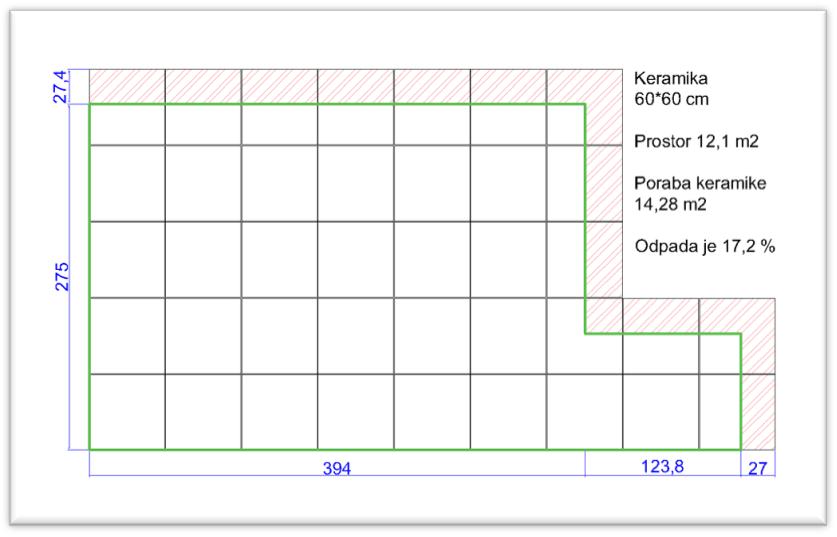Click the top-left corner of the green outline
Screen dimensions: 837x537
point(90,104)
